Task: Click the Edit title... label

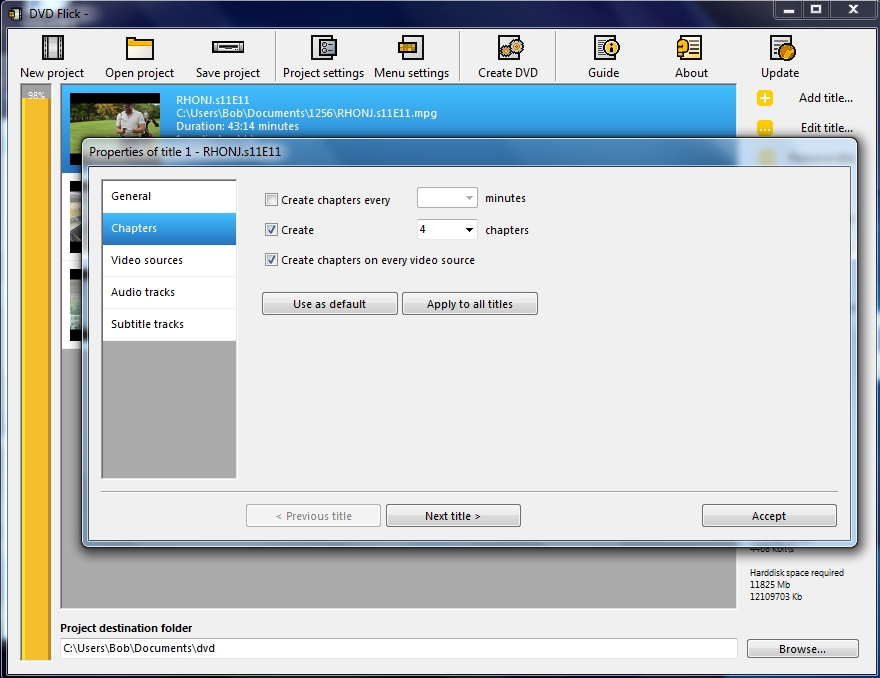Action: pyautogui.click(x=827, y=128)
